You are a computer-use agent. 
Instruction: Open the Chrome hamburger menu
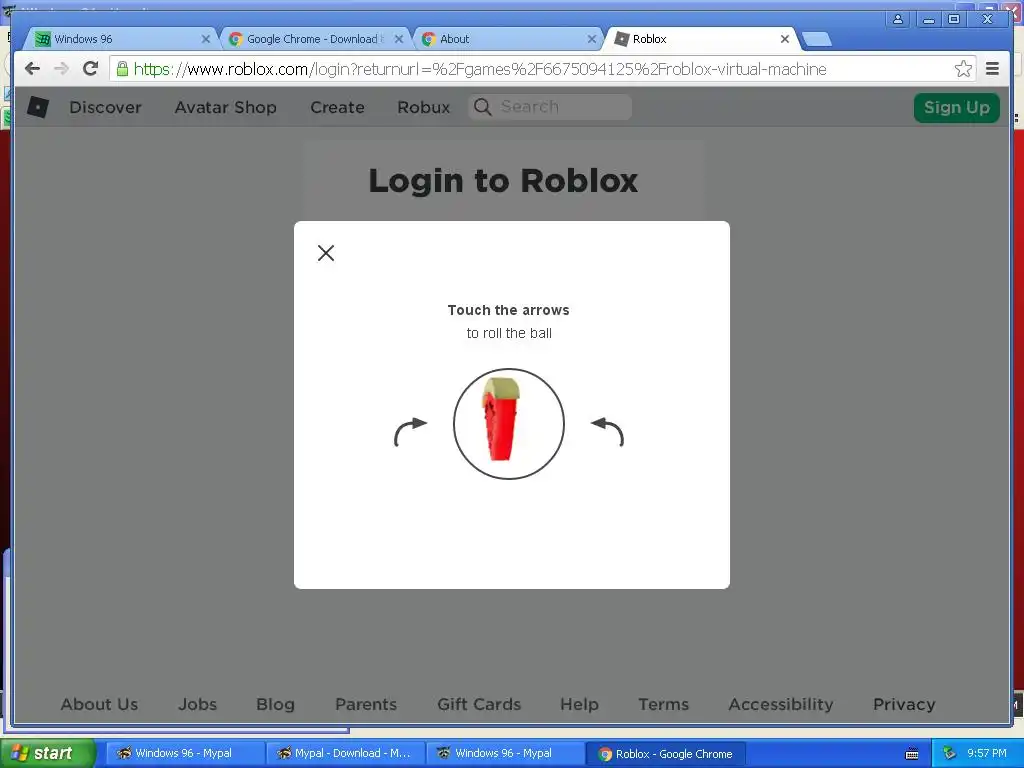(x=992, y=69)
